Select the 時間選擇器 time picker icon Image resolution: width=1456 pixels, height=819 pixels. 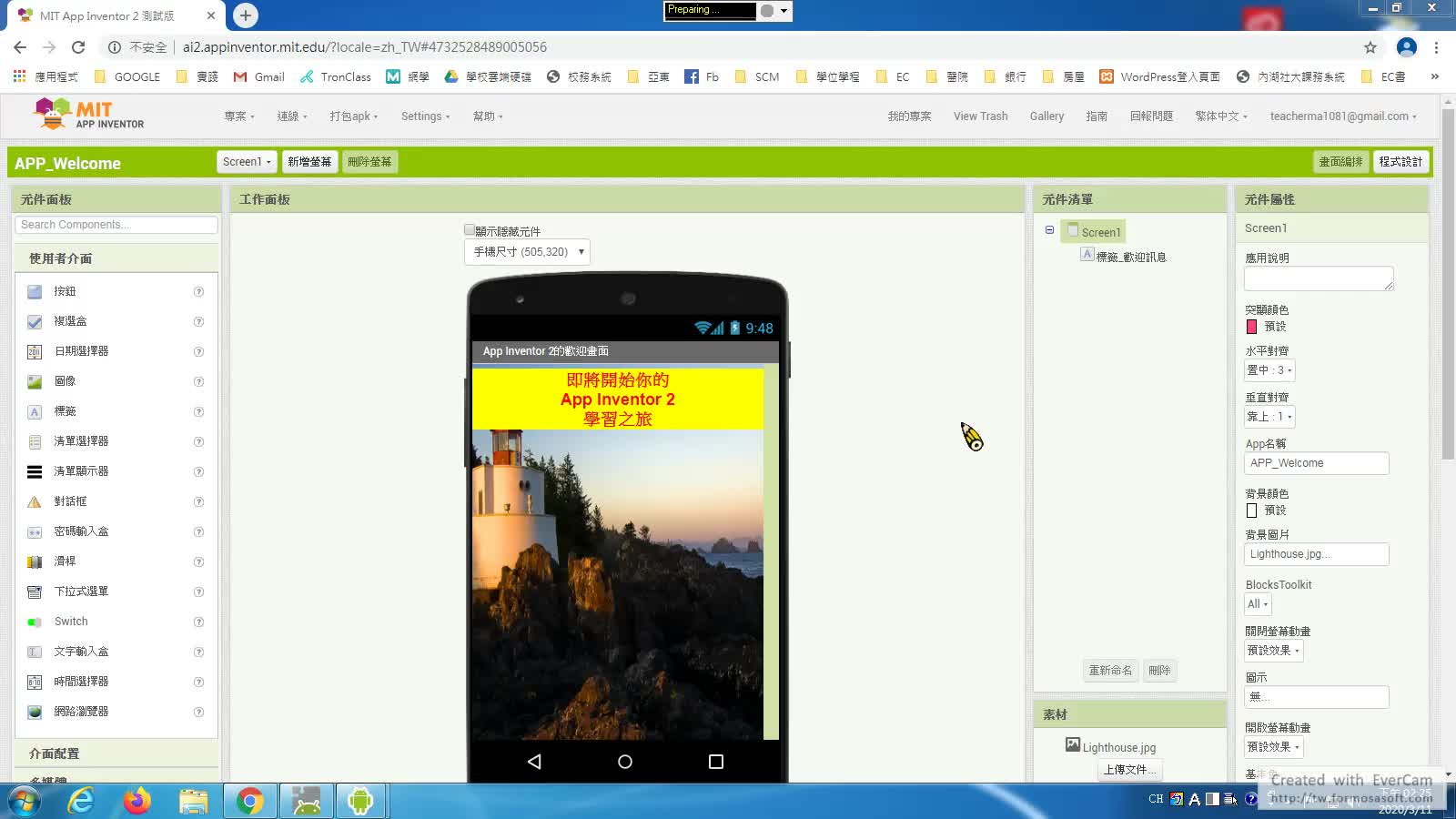pos(35,682)
